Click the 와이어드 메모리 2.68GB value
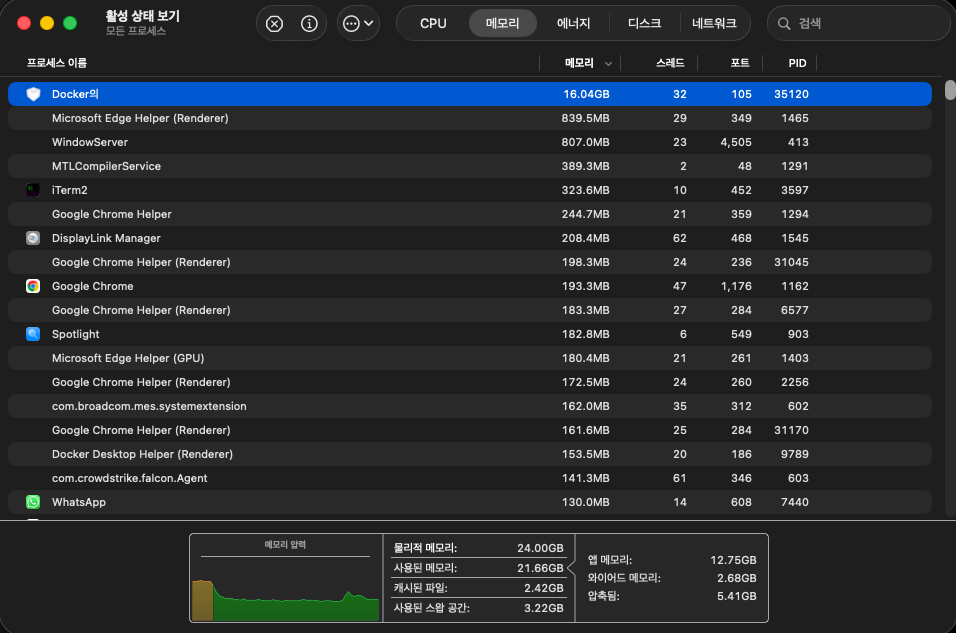The width and height of the screenshot is (956, 633). click(x=737, y=578)
